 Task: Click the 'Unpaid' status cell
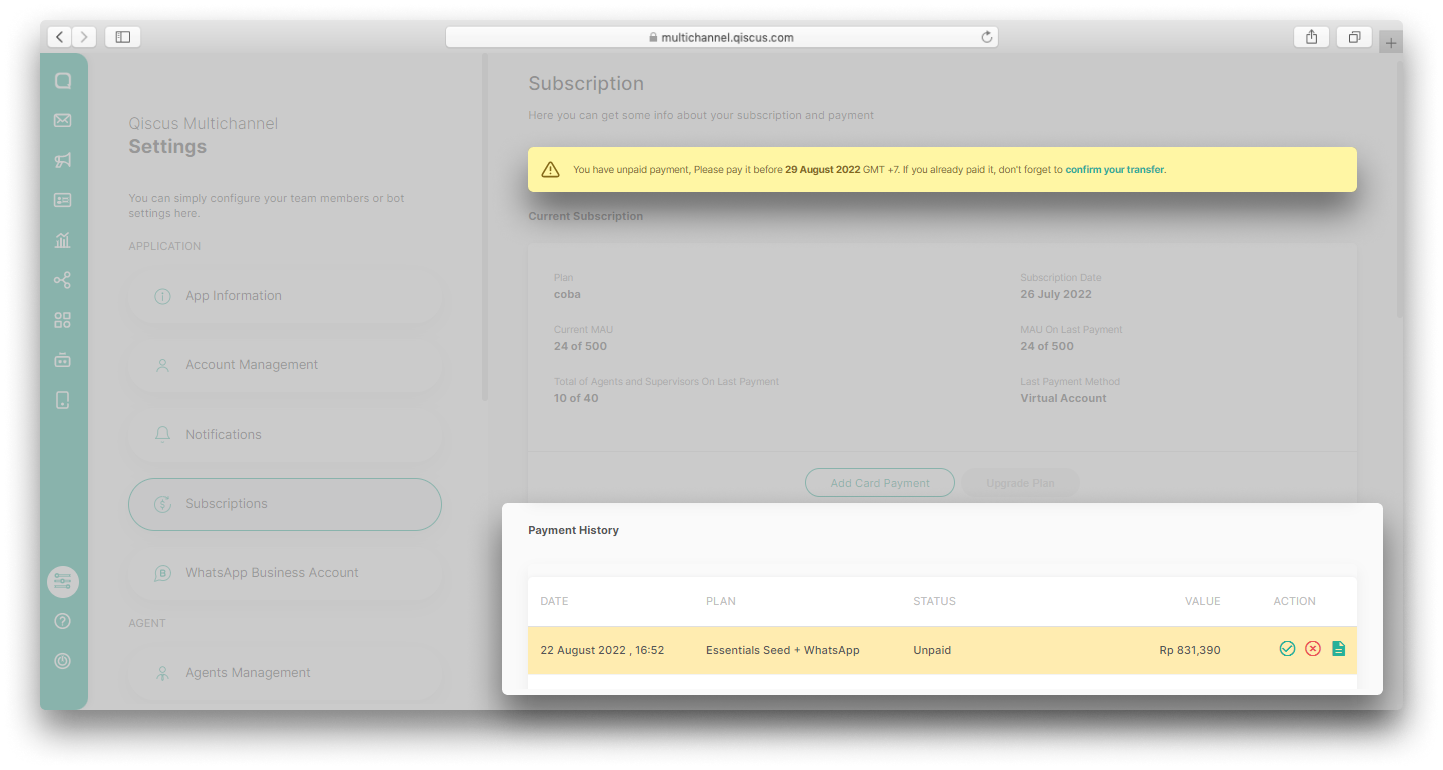pyautogui.click(x=932, y=650)
